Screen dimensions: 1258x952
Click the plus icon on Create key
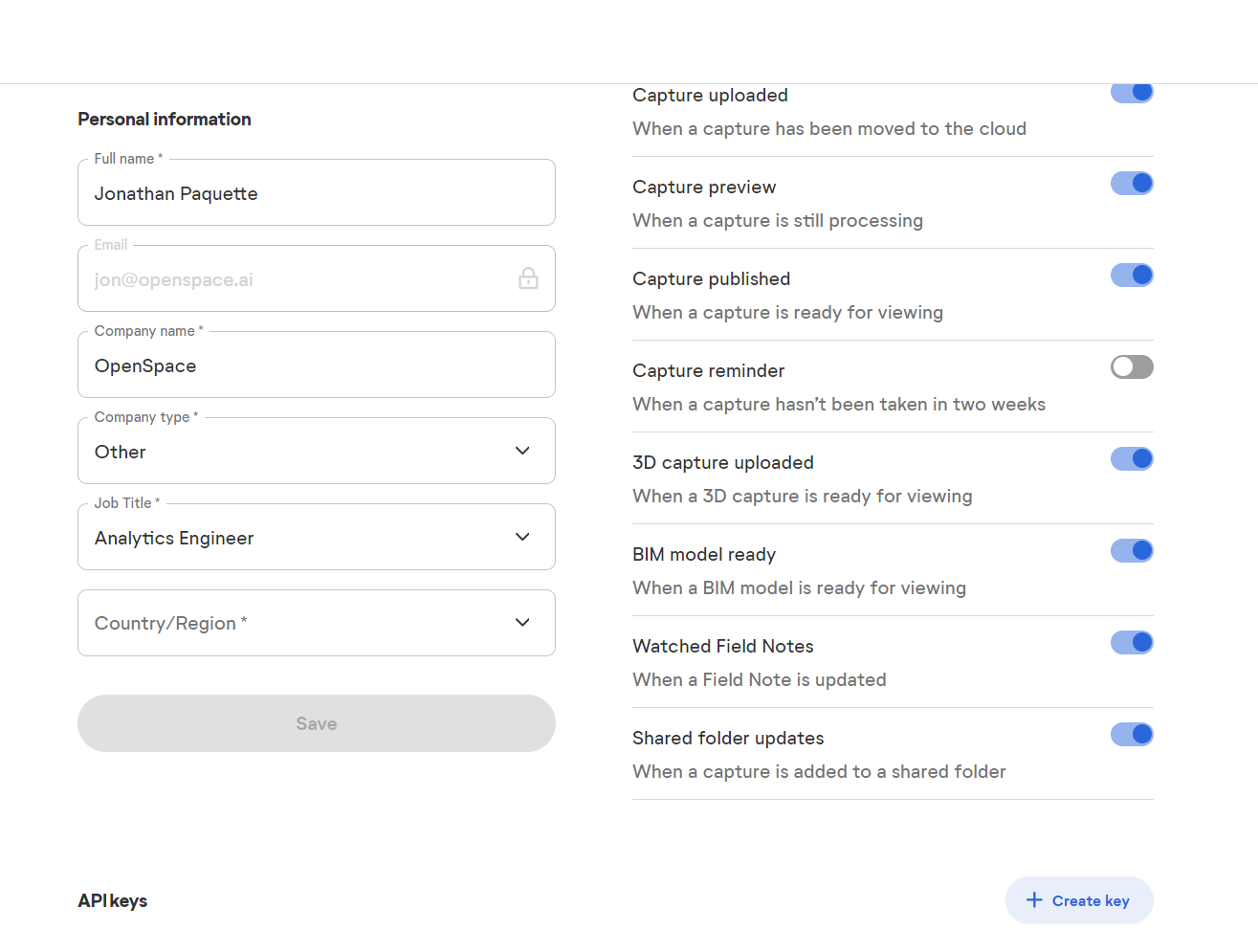pos(1034,900)
